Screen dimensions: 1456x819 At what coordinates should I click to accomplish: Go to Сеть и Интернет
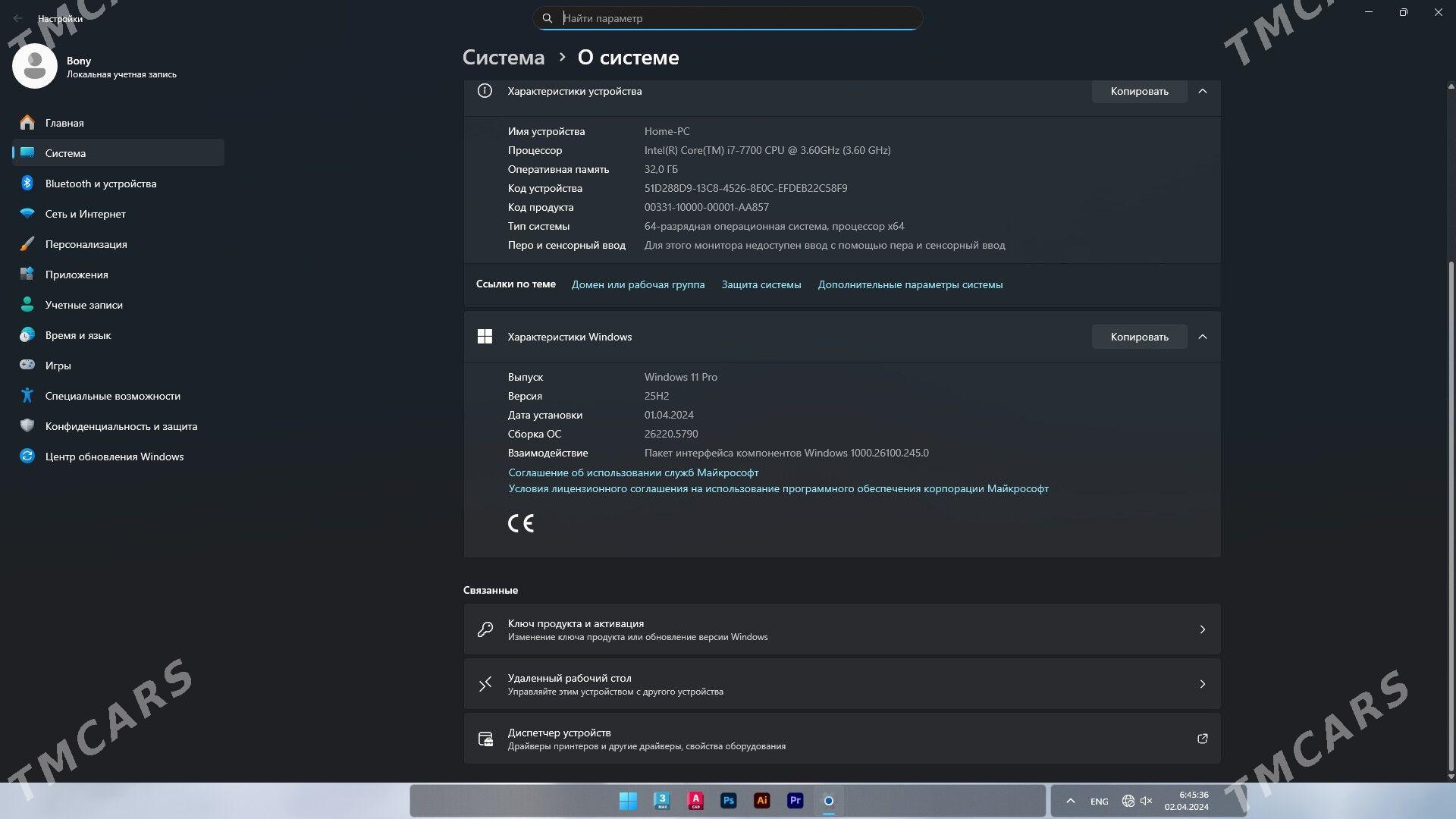(x=118, y=214)
